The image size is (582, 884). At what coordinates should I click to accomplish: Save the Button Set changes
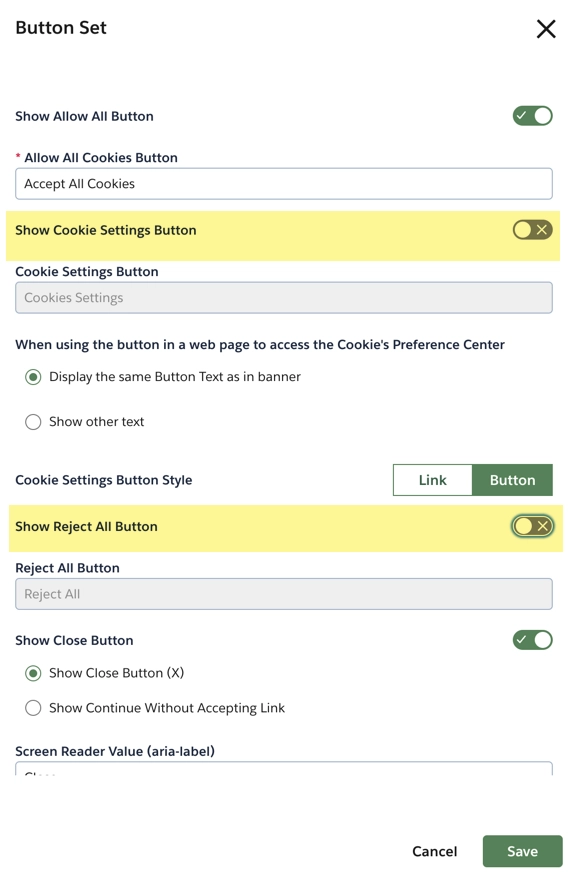[x=522, y=851]
